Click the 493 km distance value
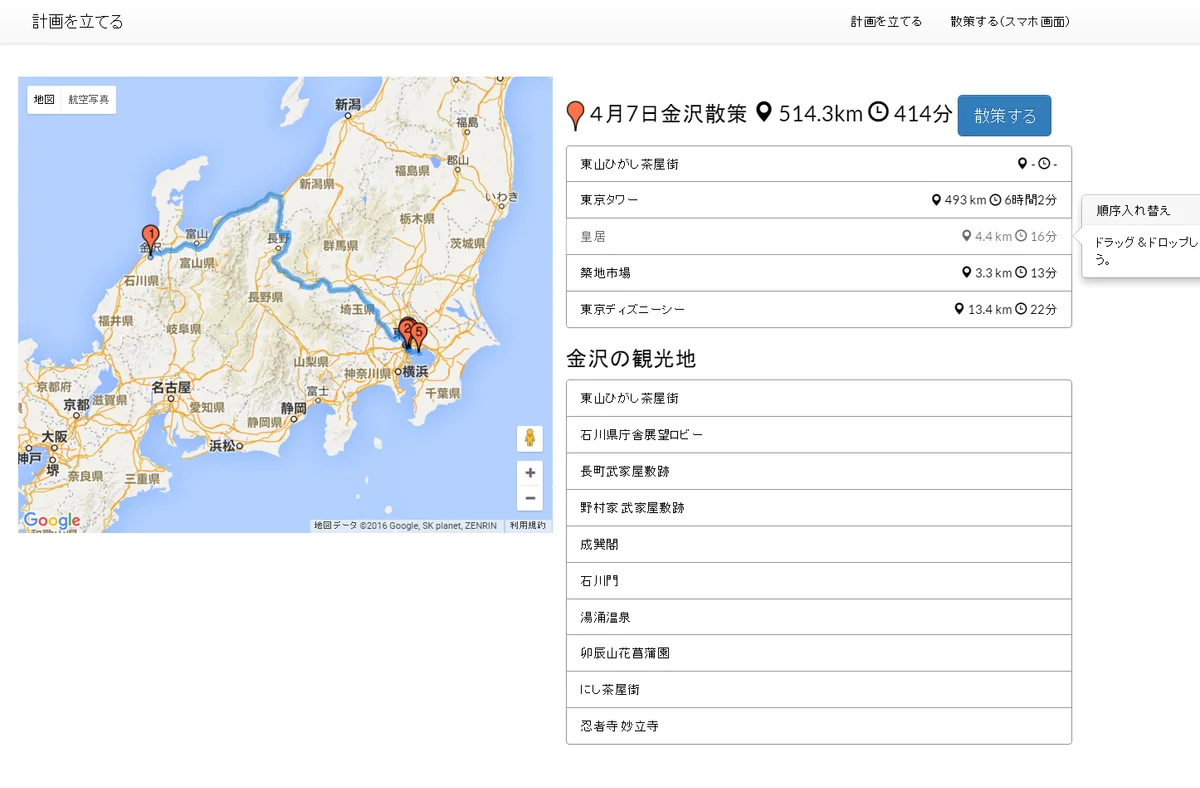The image size is (1200, 788). [965, 200]
